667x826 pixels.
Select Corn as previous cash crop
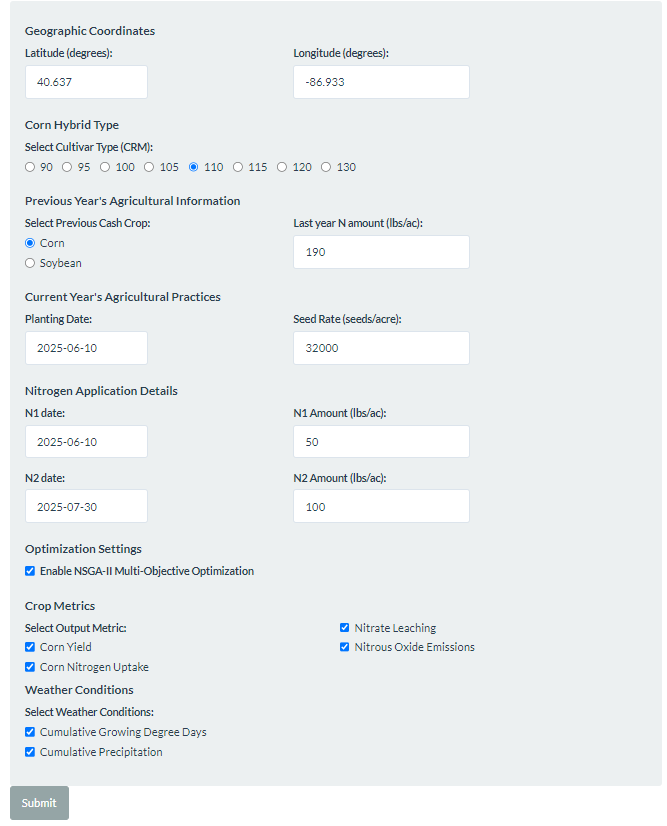click(x=30, y=243)
